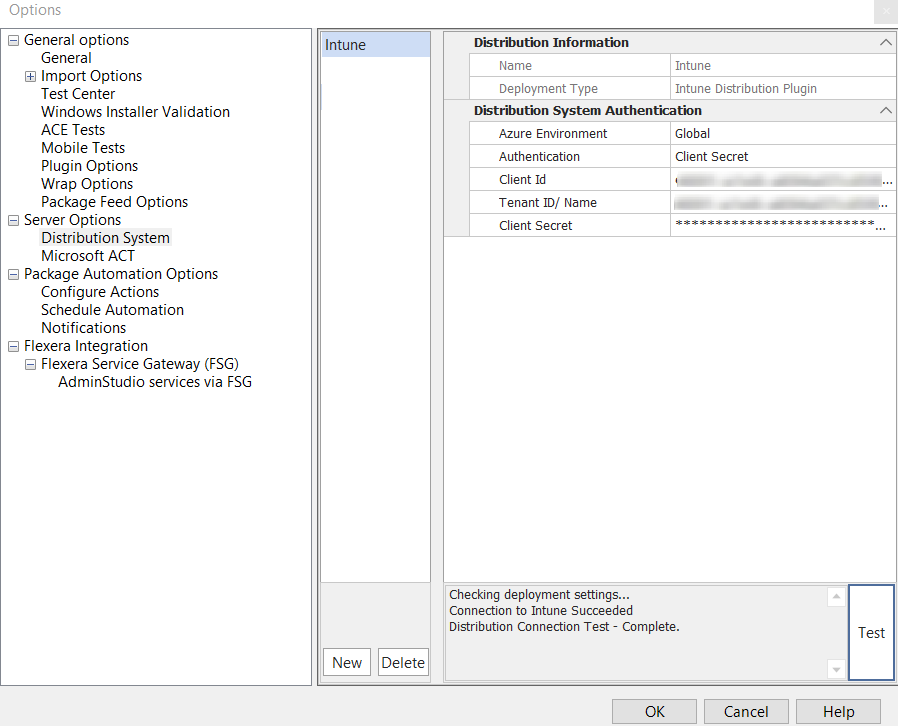The image size is (898, 726).
Task: Open Windows Installer Validation settings
Action: pos(135,111)
